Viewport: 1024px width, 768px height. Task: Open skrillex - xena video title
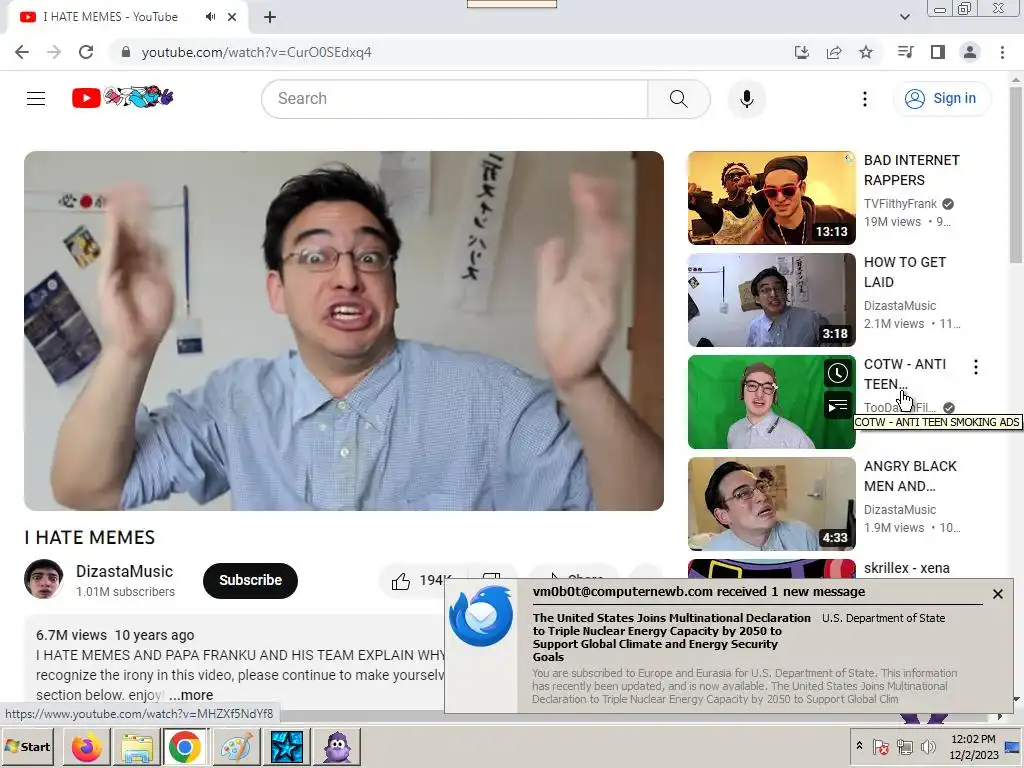tap(906, 568)
